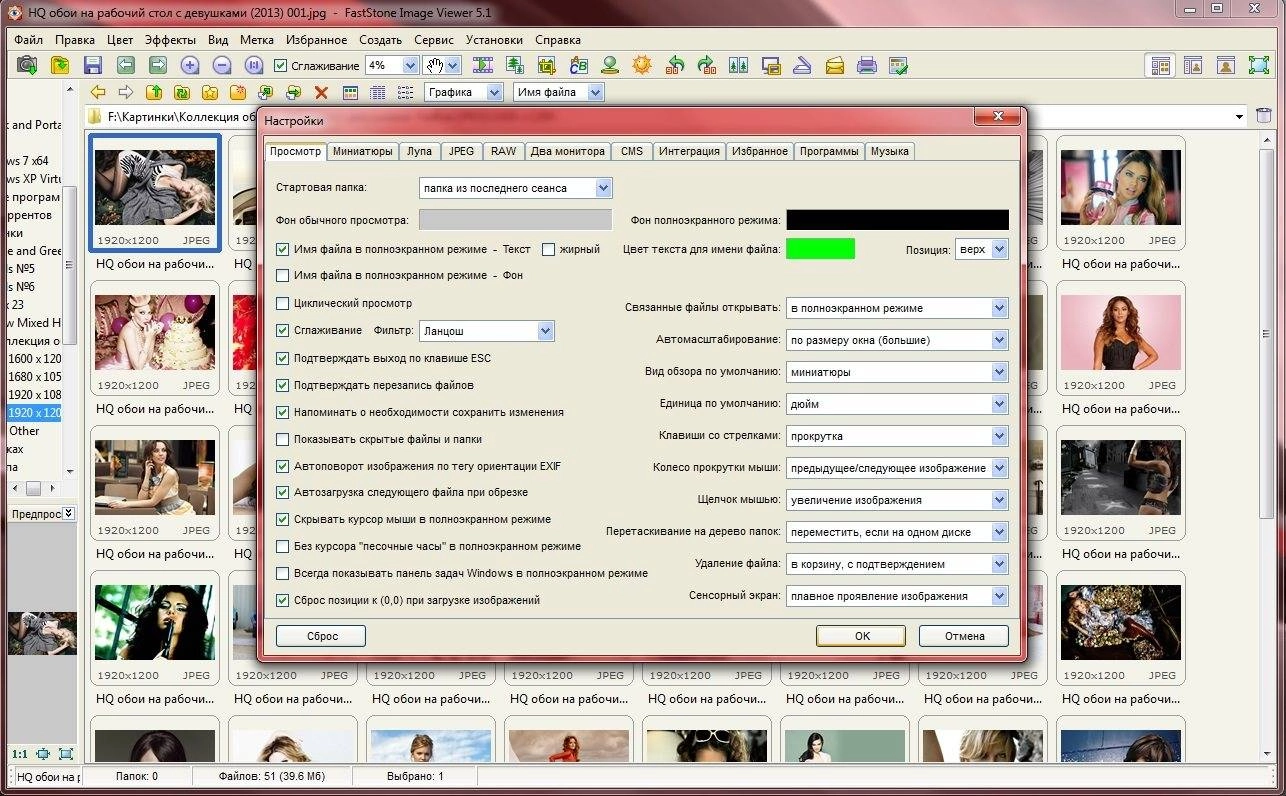Click the OK button
This screenshot has width=1286, height=796.
coord(861,636)
